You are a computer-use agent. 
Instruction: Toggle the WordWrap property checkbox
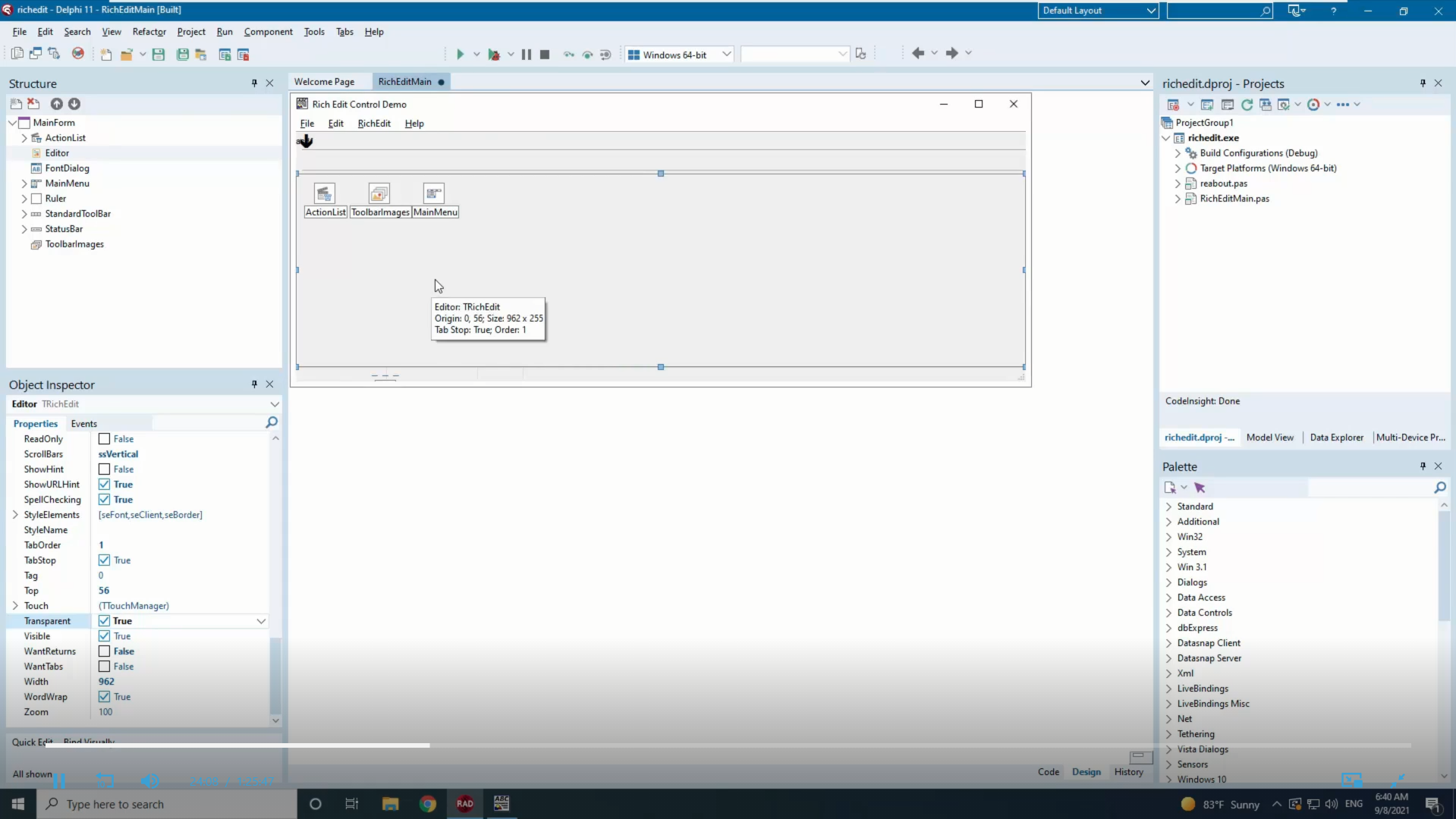point(105,697)
